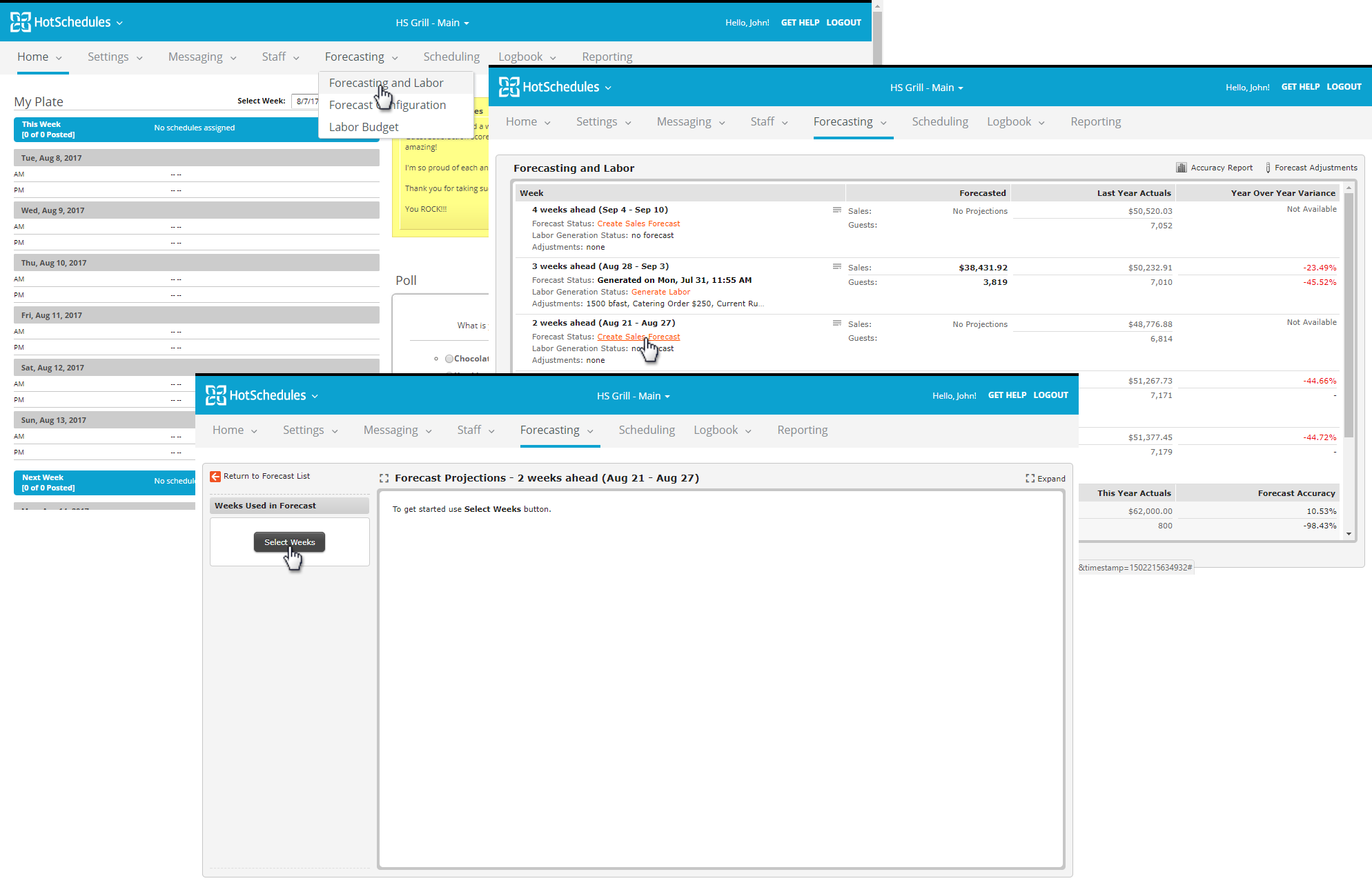
Task: Click the HotSchedules logo in Forecasting and Labor window
Action: tap(549, 87)
